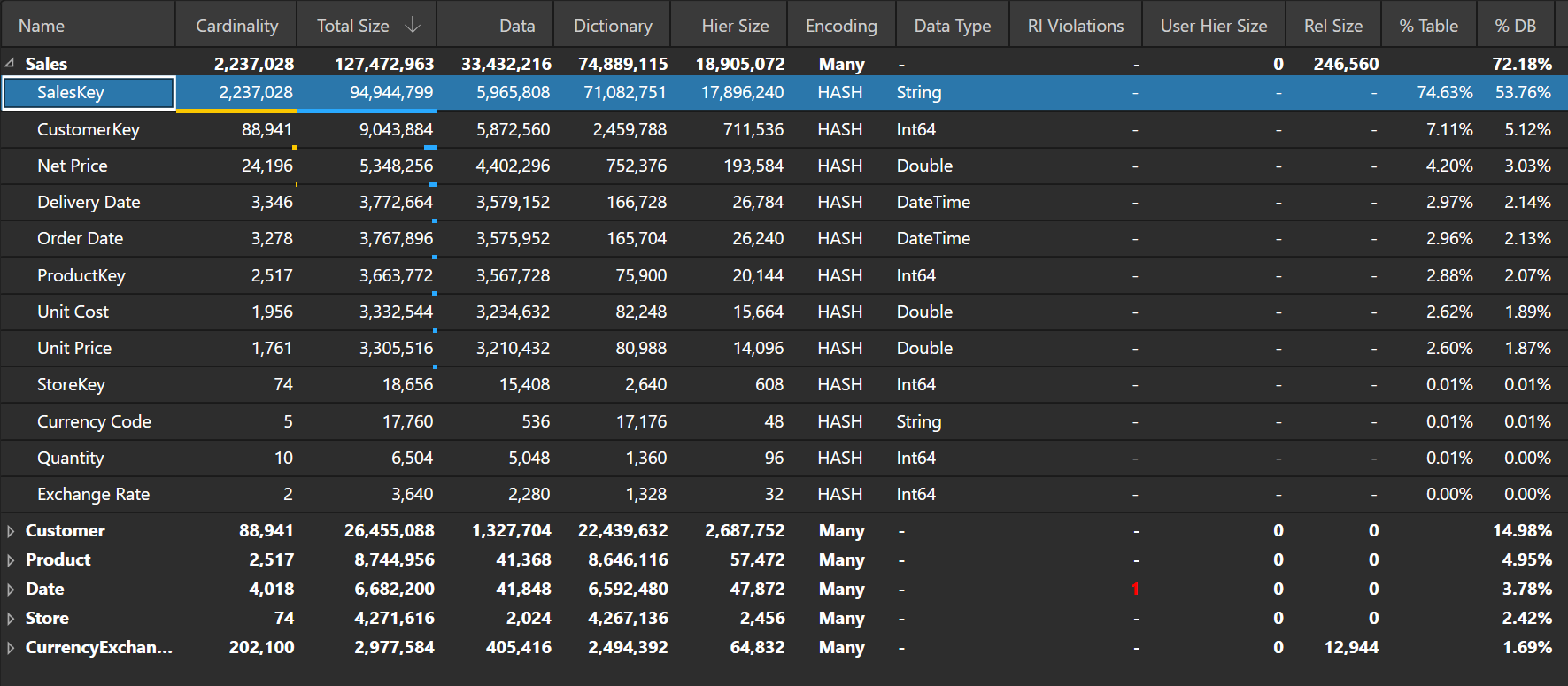Expand the Product table row

pyautogui.click(x=11, y=560)
